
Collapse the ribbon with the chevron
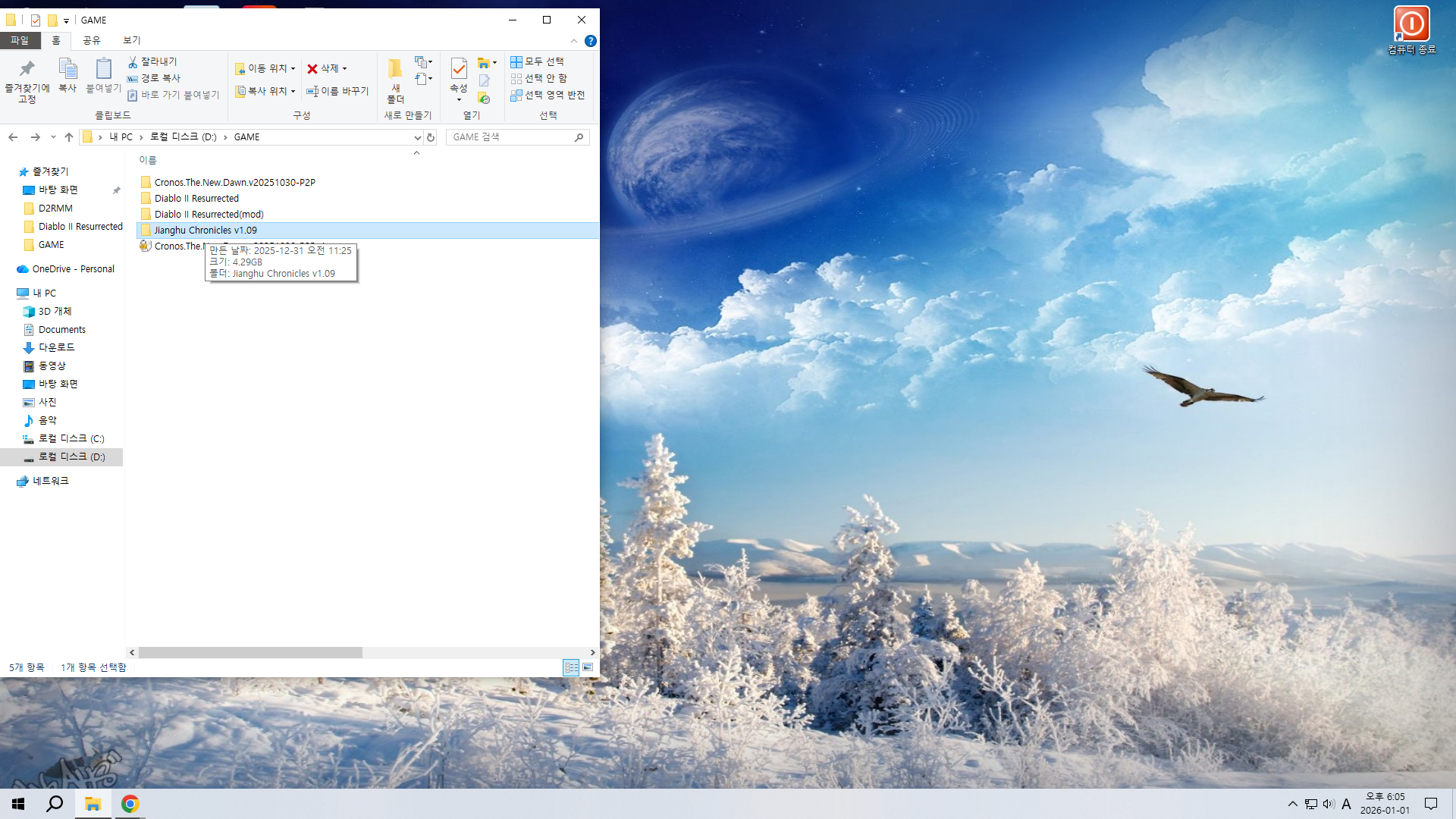pyautogui.click(x=574, y=41)
